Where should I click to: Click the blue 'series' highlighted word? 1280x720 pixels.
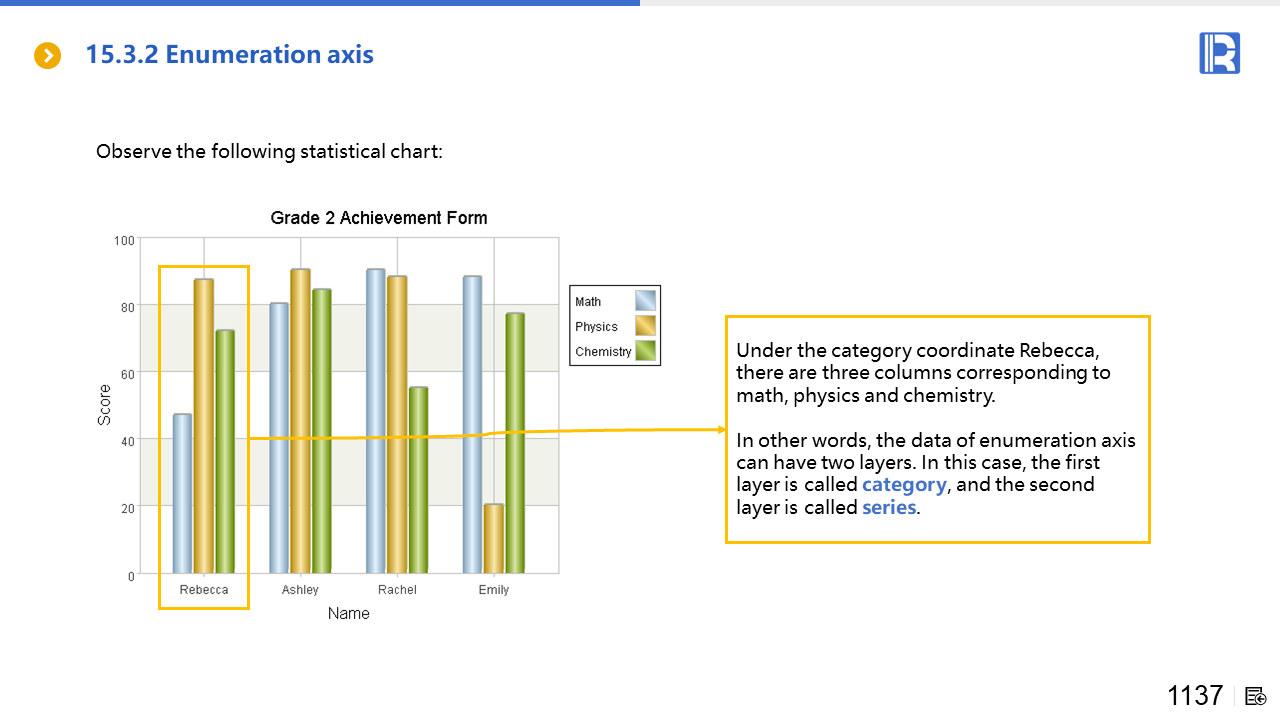pos(889,507)
